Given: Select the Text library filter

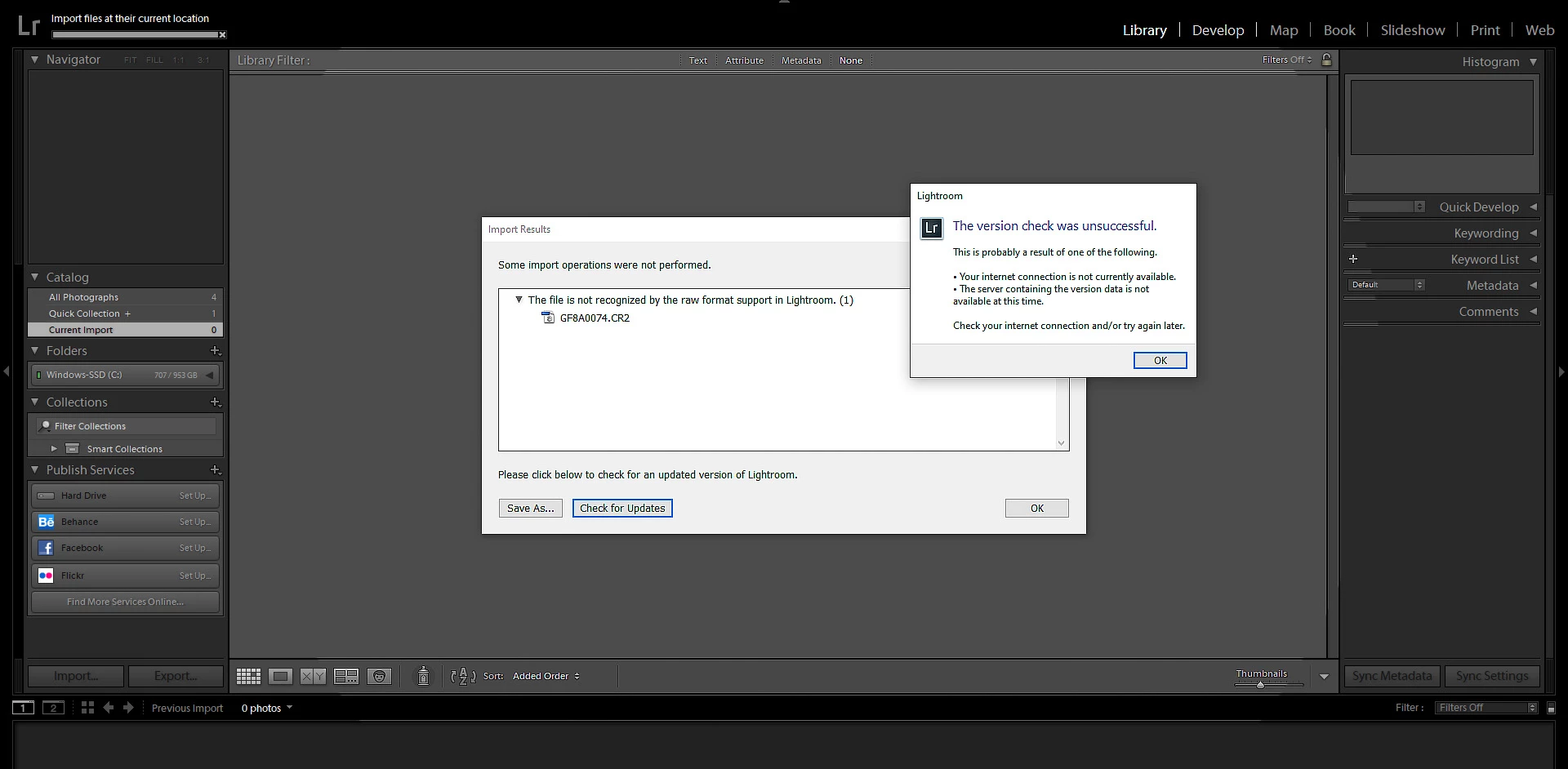Looking at the screenshot, I should [697, 60].
